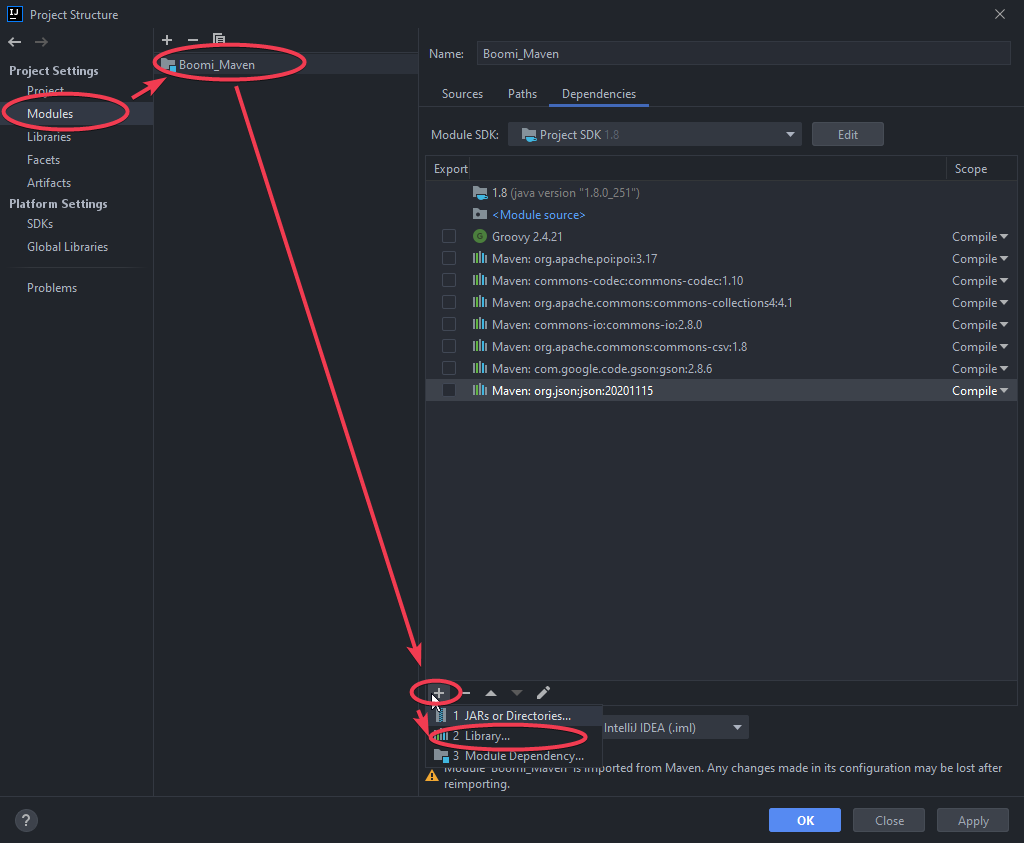Toggle export for commons-collections4:4.1

click(x=449, y=302)
